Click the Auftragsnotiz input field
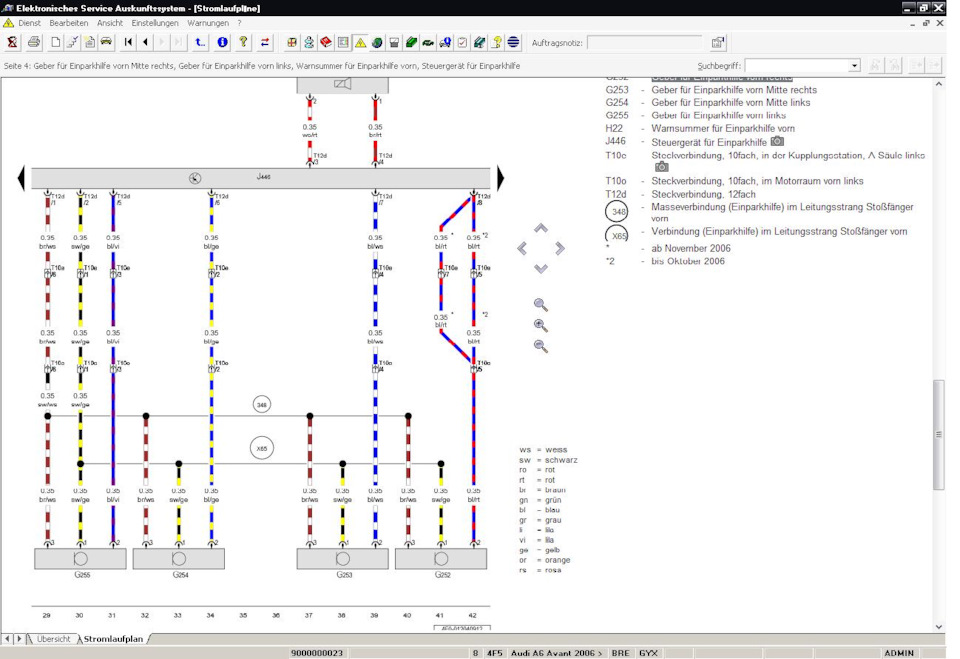The image size is (960, 659). pos(646,43)
